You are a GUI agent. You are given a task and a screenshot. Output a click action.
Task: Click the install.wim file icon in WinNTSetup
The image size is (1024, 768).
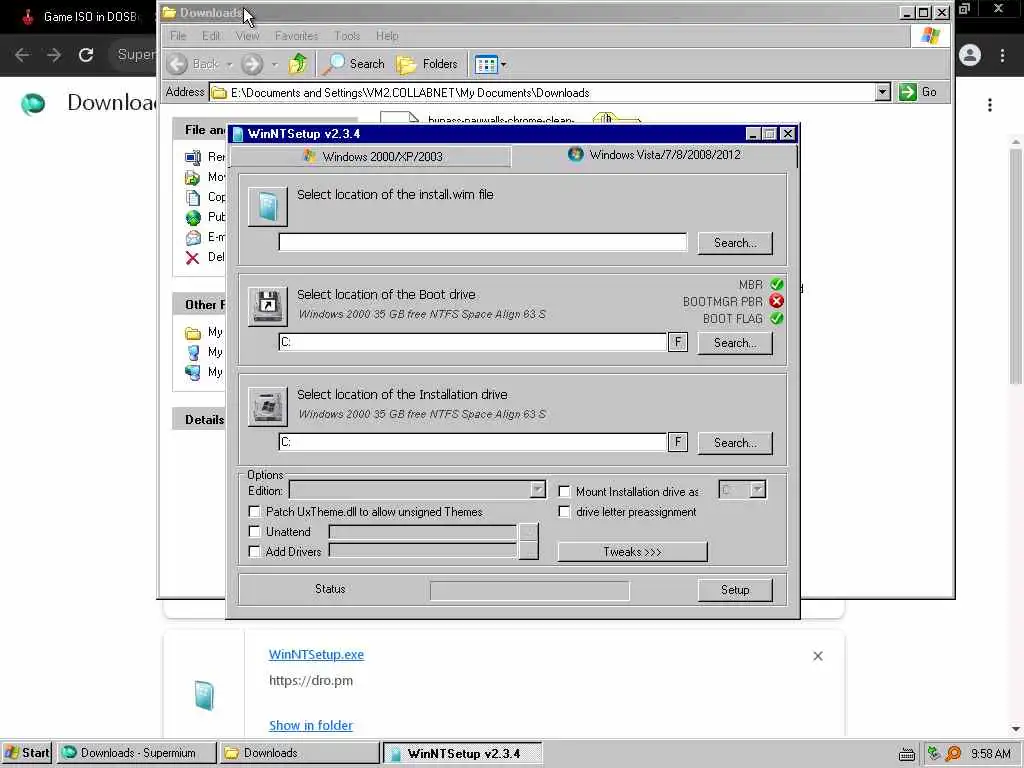(267, 206)
